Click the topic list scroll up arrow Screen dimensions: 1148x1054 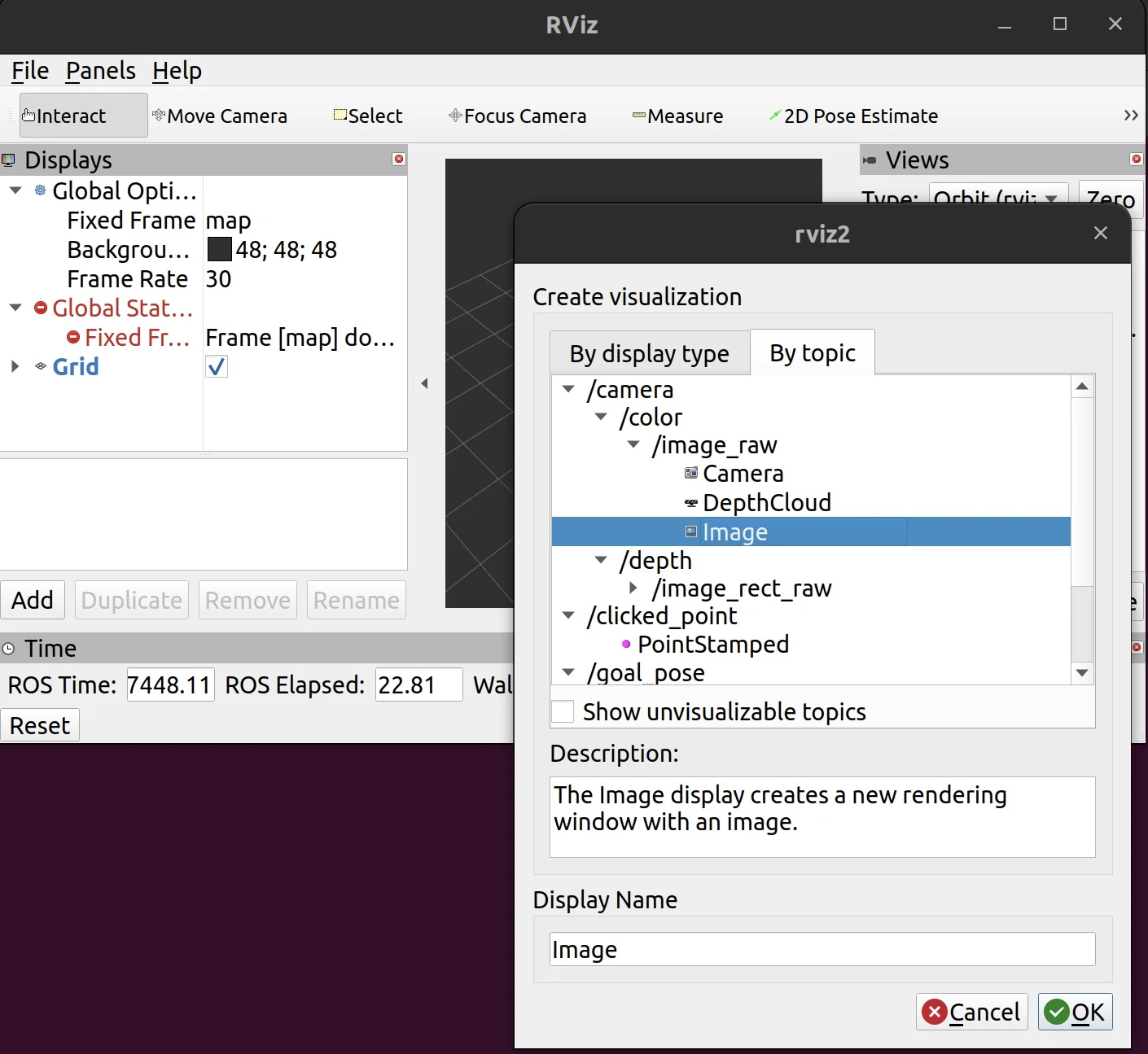1082,386
